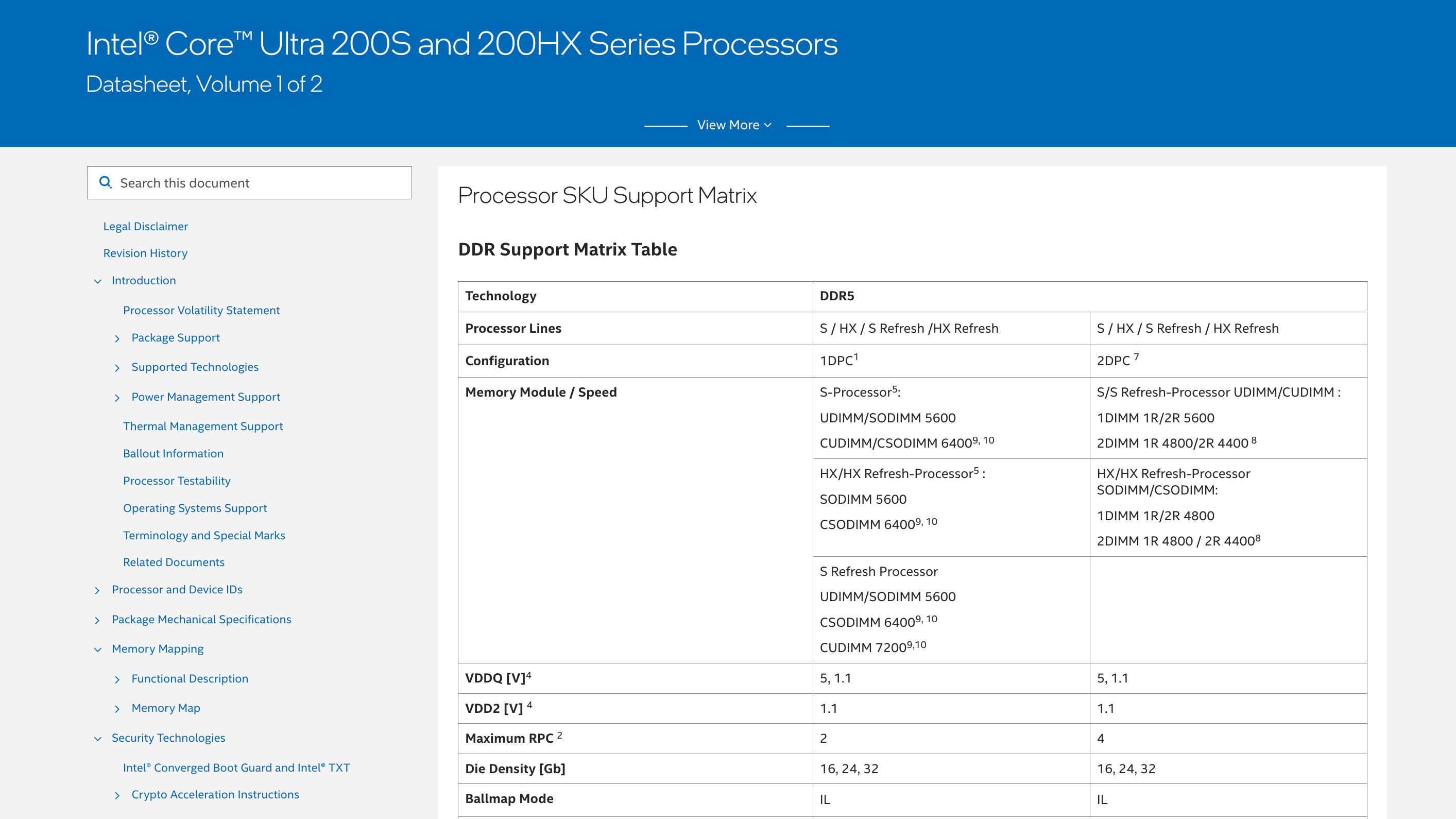Open Intel Converged Boot Guard and TXT

point(236,767)
